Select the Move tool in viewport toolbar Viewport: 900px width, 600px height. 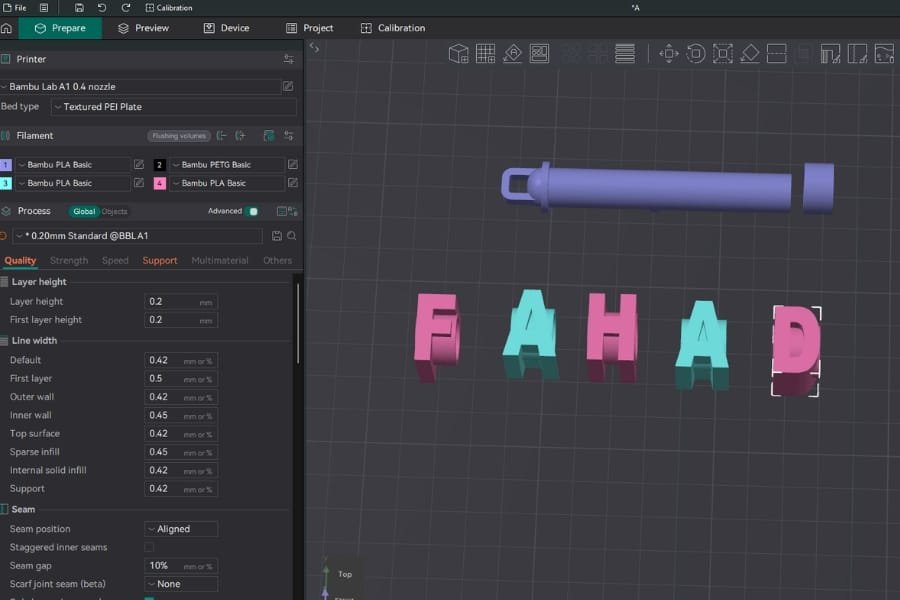[669, 54]
